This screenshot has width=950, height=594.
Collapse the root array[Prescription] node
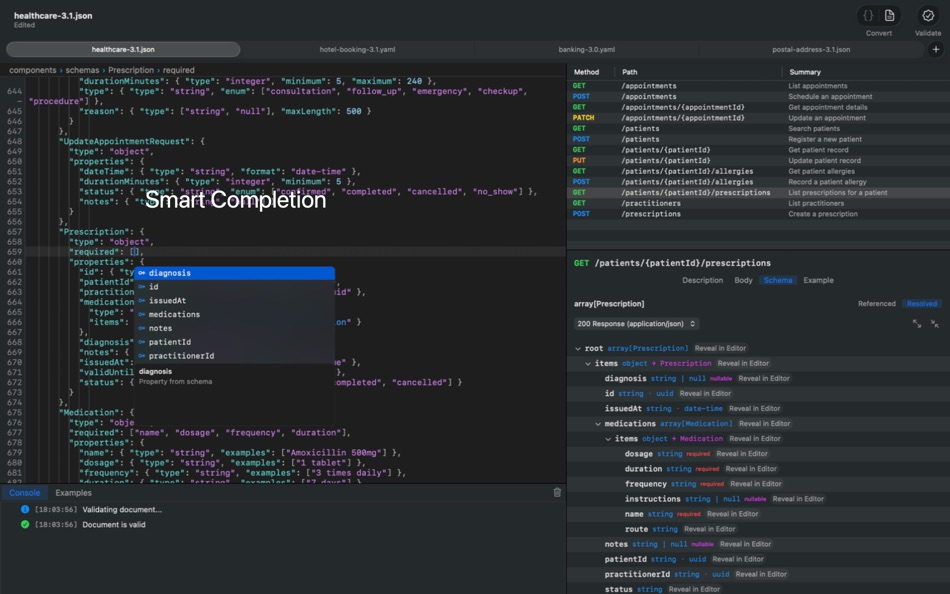tap(578, 347)
